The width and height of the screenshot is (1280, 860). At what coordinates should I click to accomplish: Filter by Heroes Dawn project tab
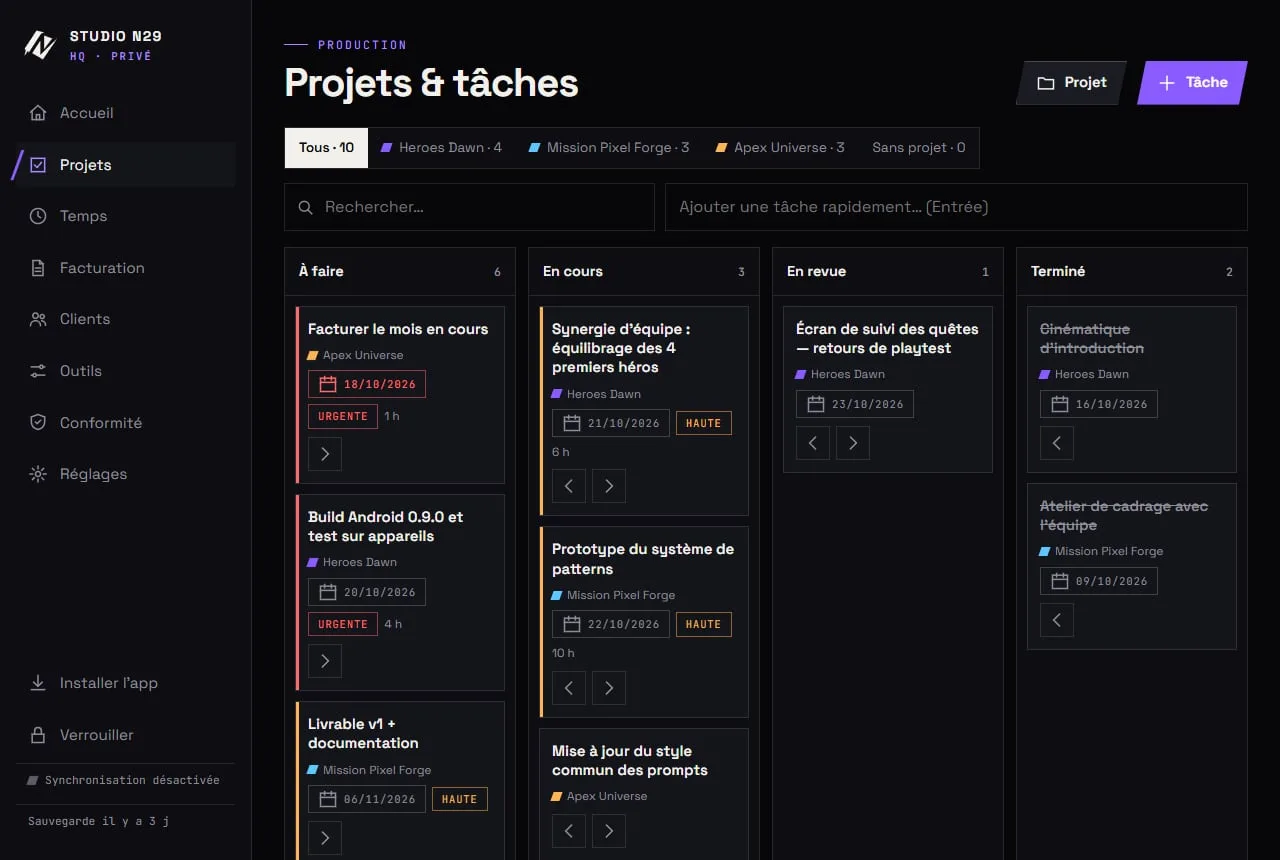click(x=441, y=148)
